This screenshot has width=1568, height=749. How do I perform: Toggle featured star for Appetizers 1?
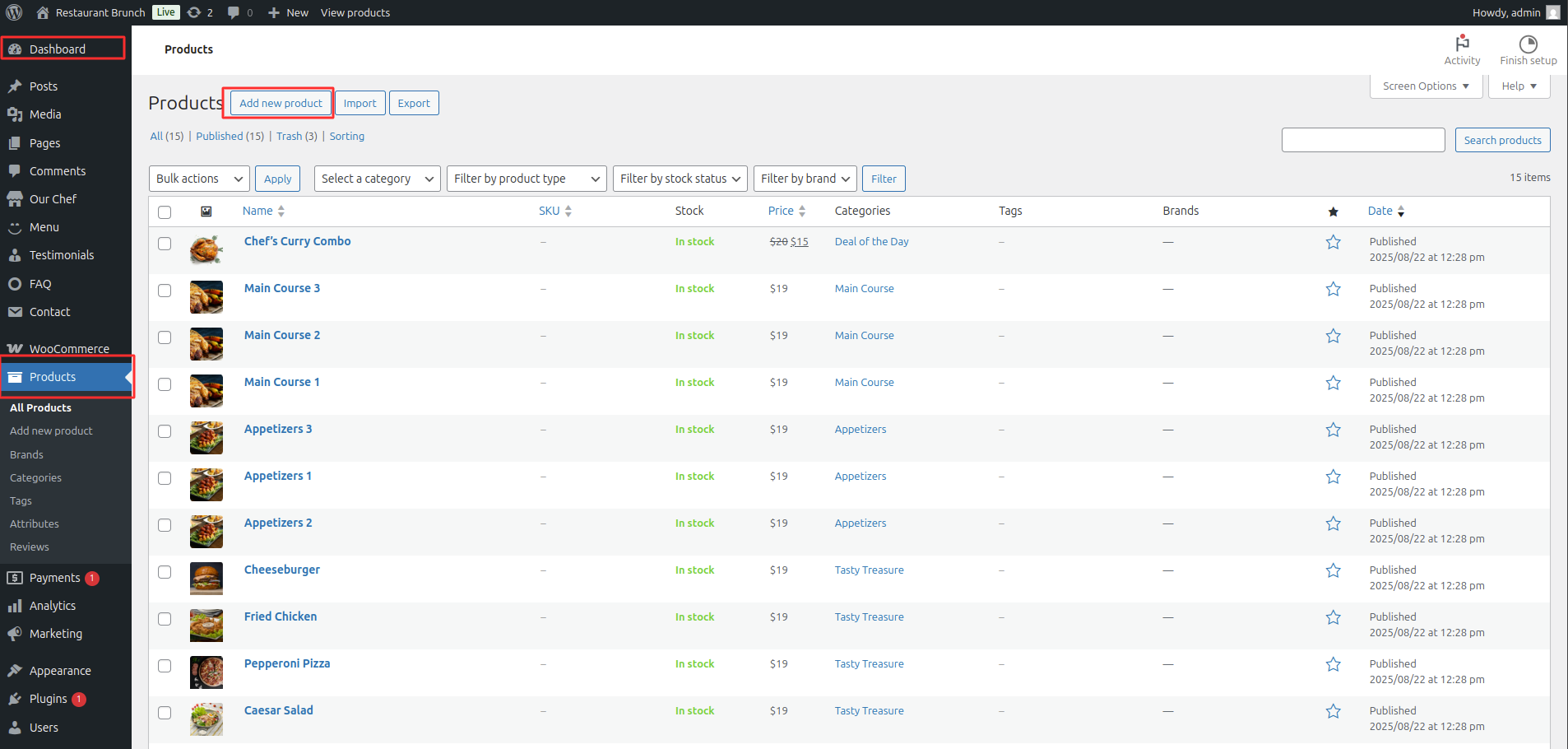click(x=1333, y=477)
